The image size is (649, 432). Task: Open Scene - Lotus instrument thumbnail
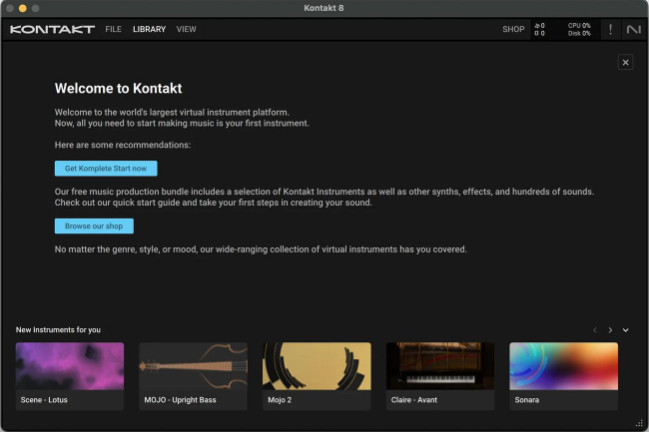click(x=70, y=366)
